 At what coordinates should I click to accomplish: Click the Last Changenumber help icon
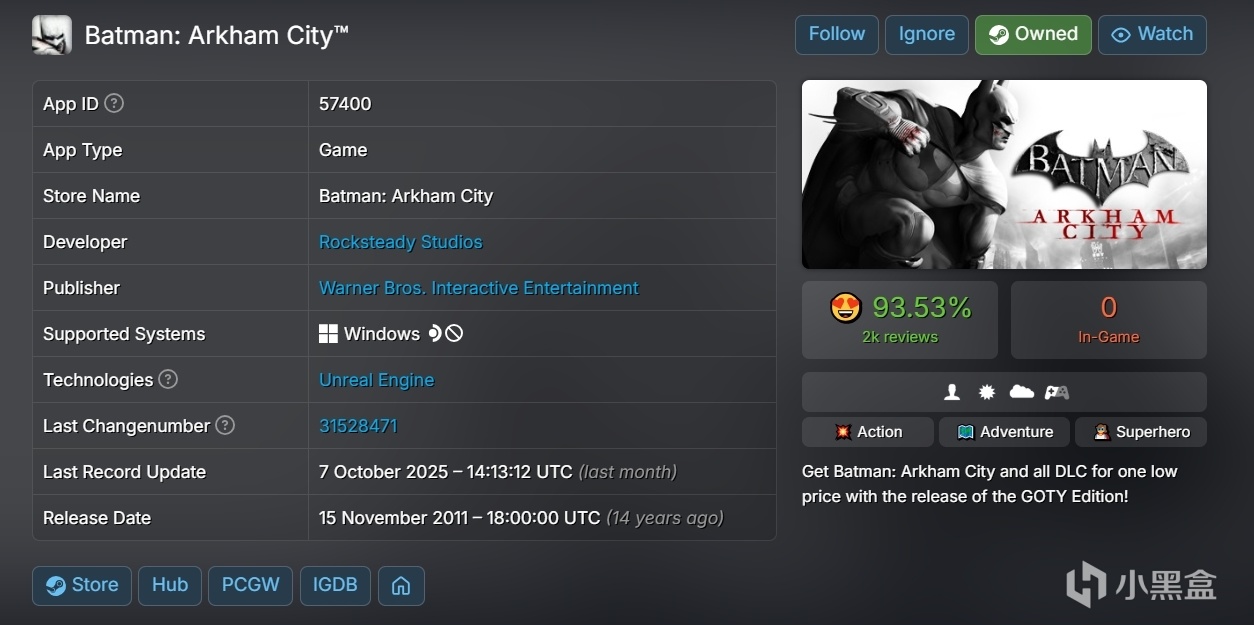click(225, 425)
